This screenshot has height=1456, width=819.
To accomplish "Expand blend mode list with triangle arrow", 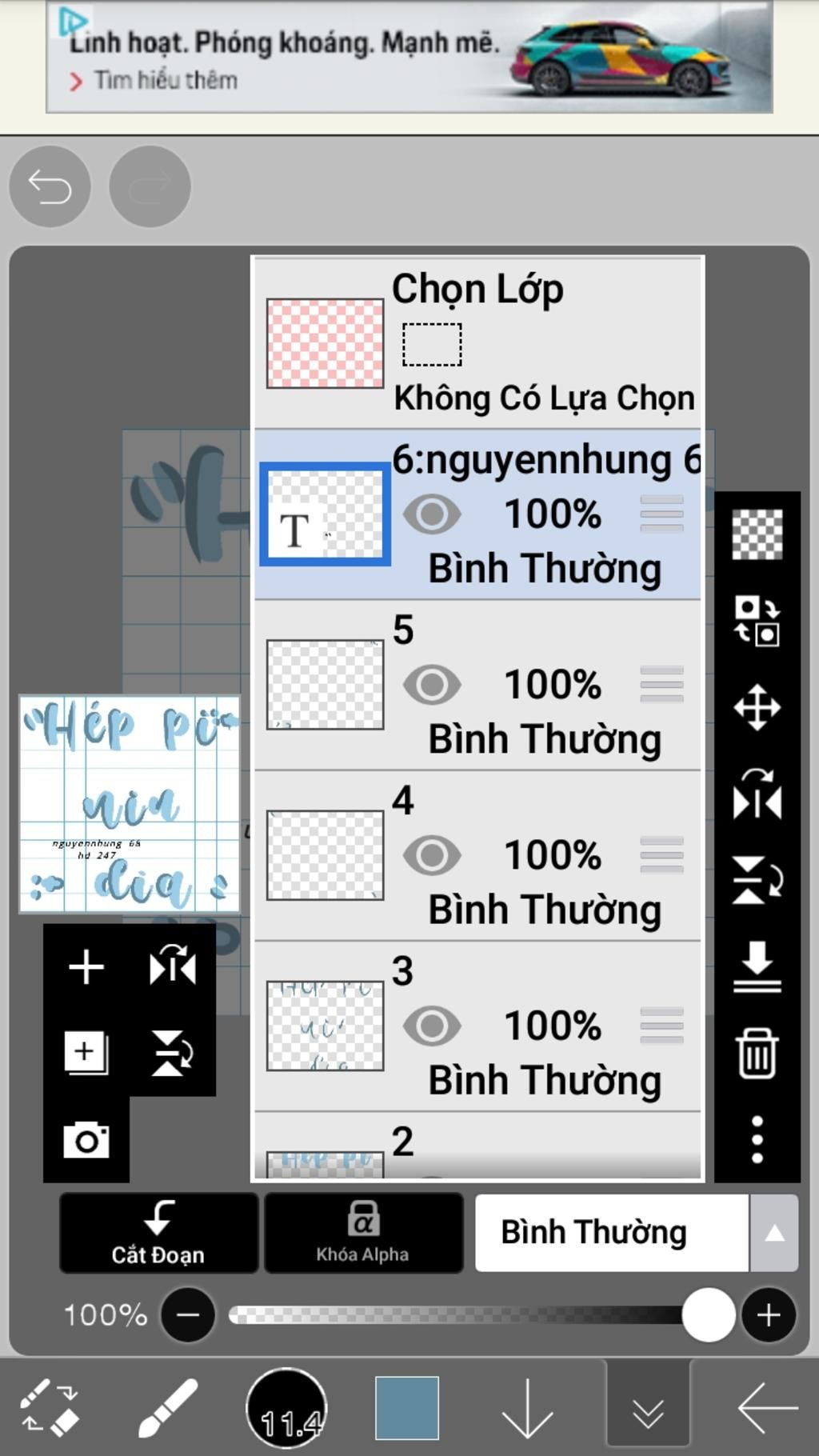I will (773, 1233).
